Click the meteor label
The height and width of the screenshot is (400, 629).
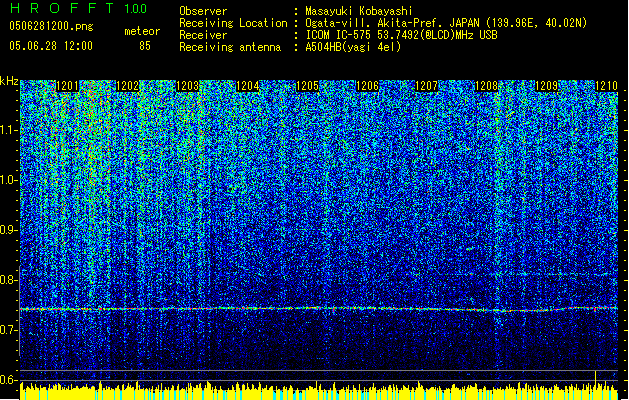coord(142,31)
